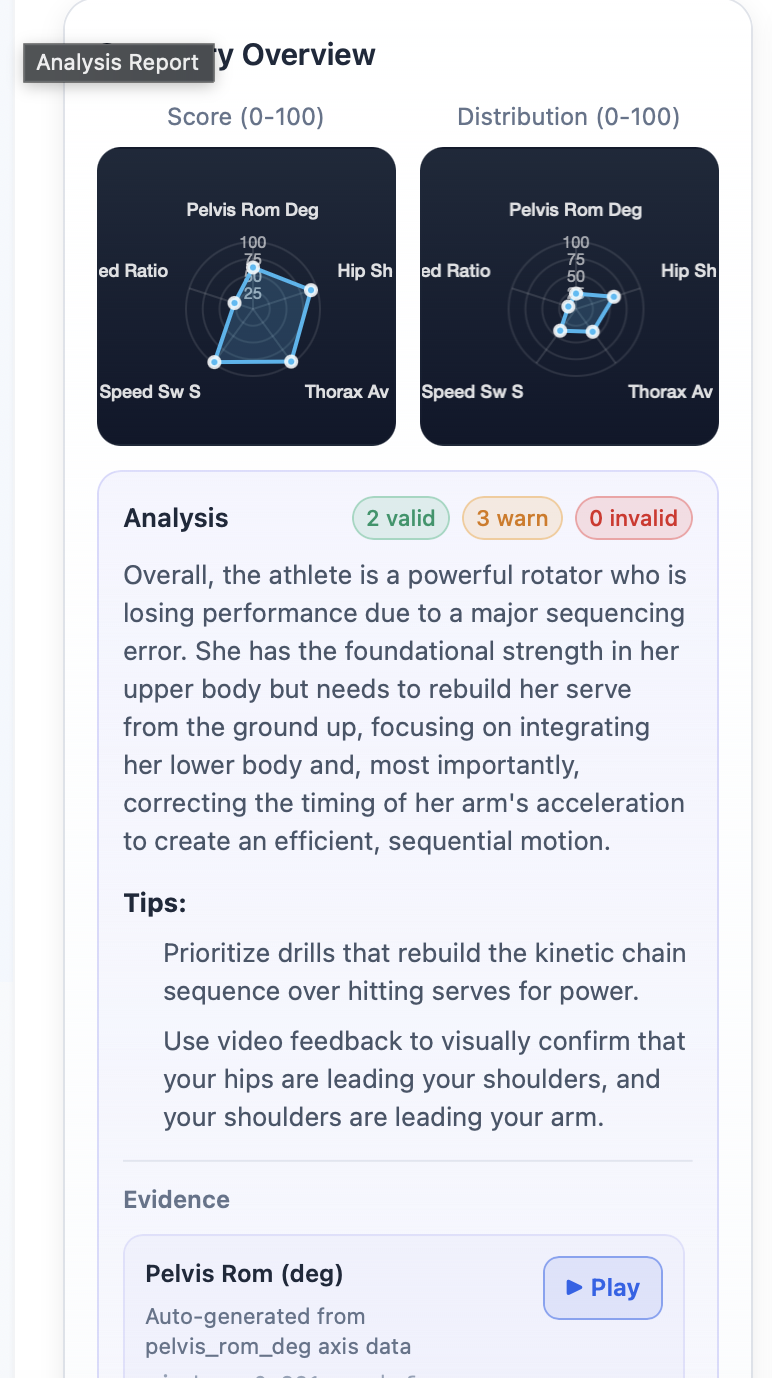Click the Thorax Av vertex on Score radar
772x1378 pixels.
point(290,360)
